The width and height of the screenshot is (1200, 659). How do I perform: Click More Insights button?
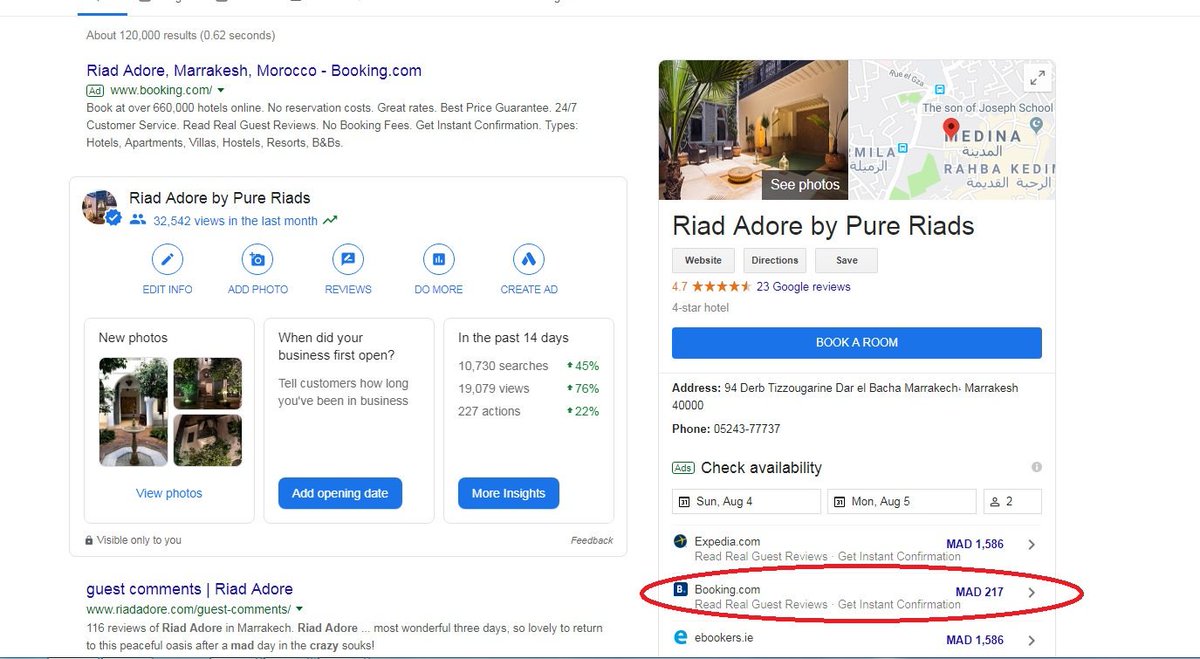[508, 493]
